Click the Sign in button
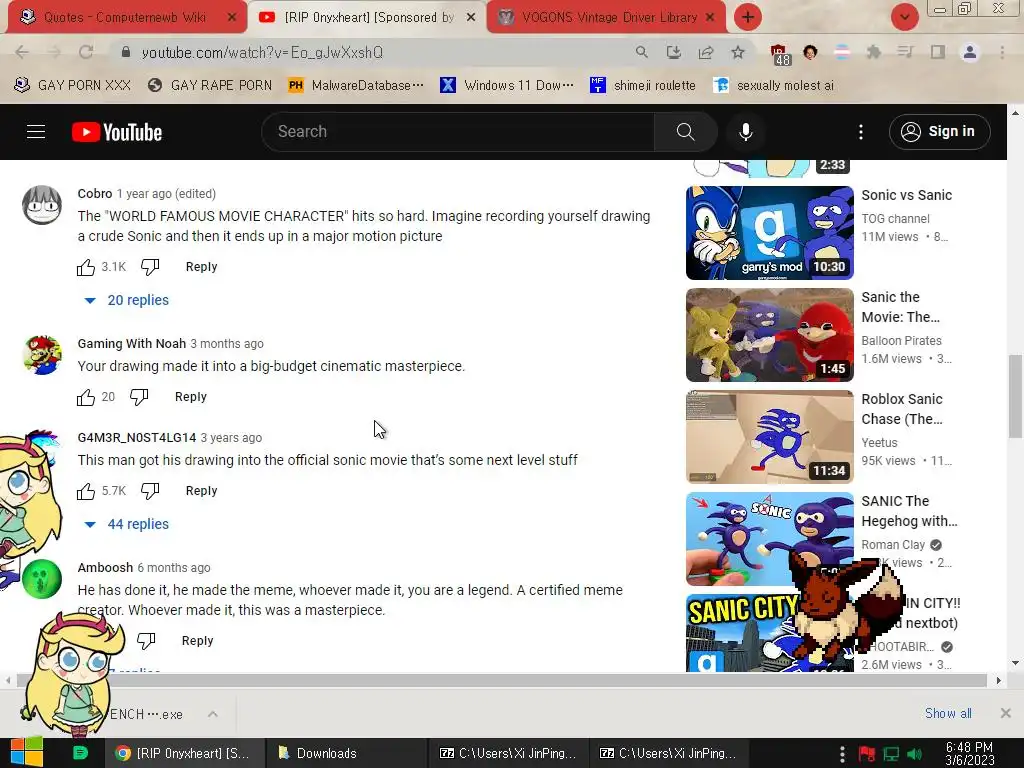This screenshot has width=1024, height=768. pyautogui.click(x=939, y=132)
